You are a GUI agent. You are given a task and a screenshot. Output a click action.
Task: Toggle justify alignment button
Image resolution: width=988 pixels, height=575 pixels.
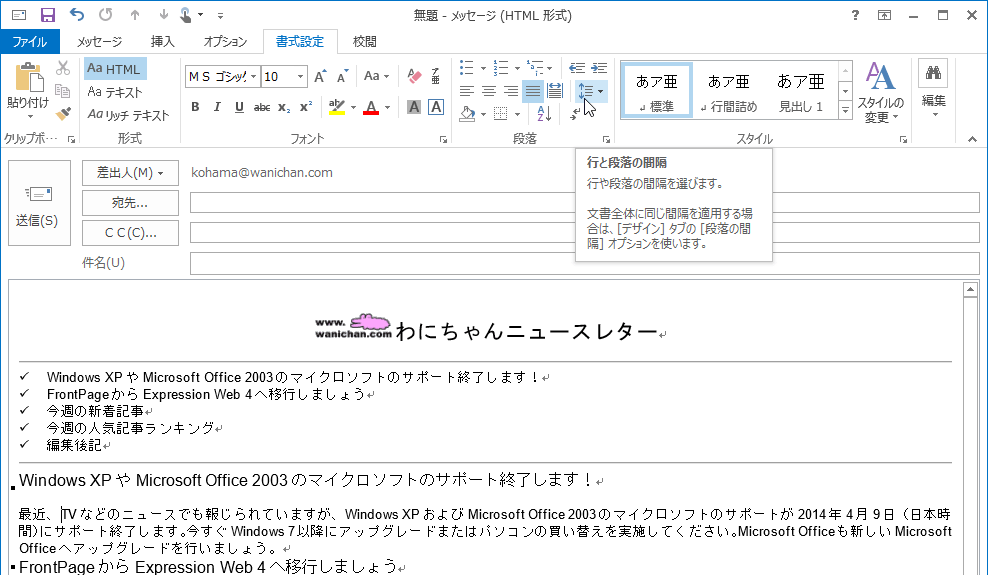pos(533,91)
